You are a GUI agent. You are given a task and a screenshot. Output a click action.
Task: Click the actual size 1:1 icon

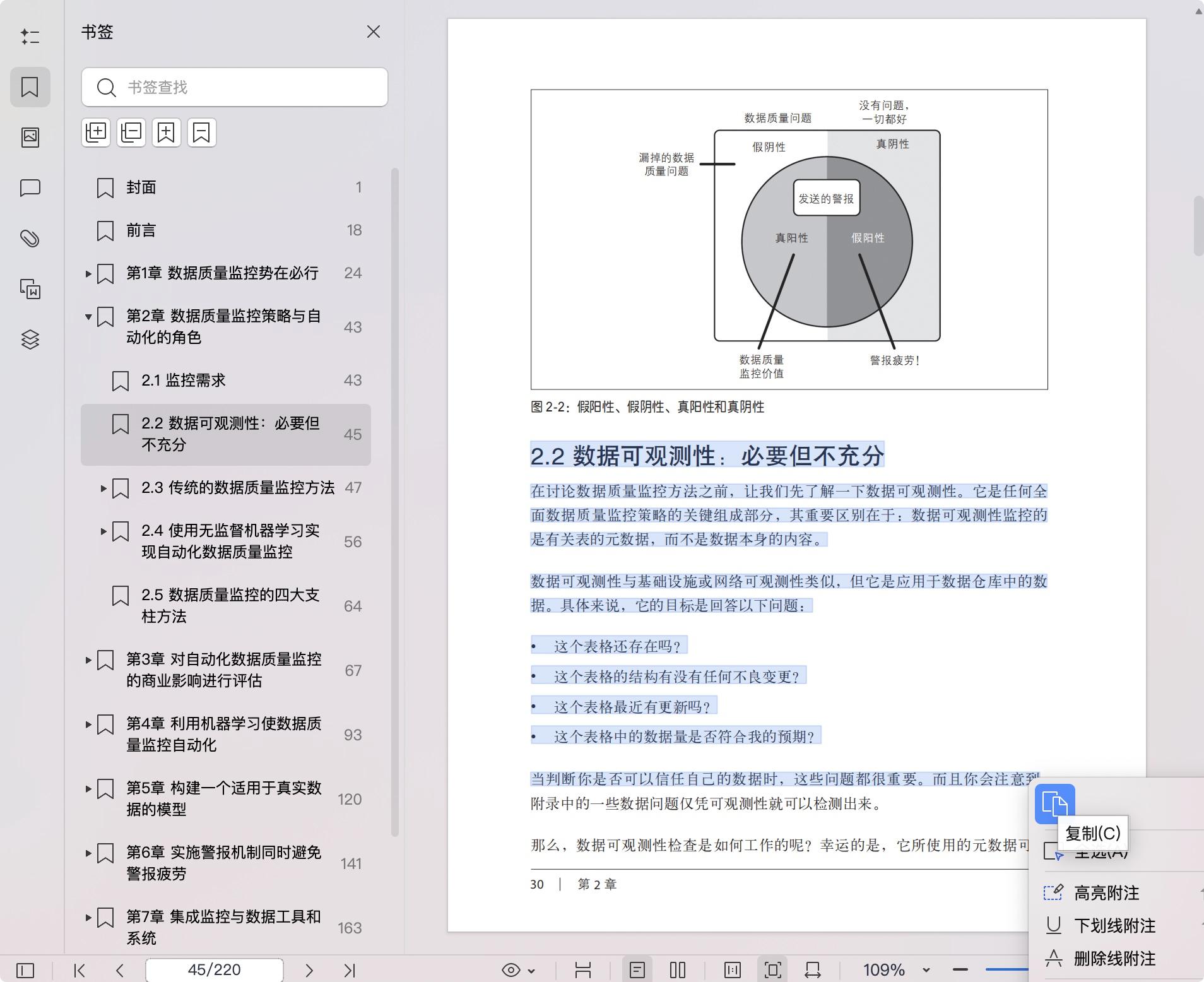pos(733,970)
